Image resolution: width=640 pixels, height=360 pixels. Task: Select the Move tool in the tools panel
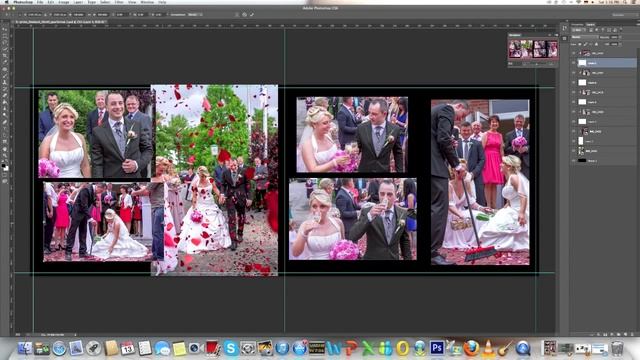point(5,29)
